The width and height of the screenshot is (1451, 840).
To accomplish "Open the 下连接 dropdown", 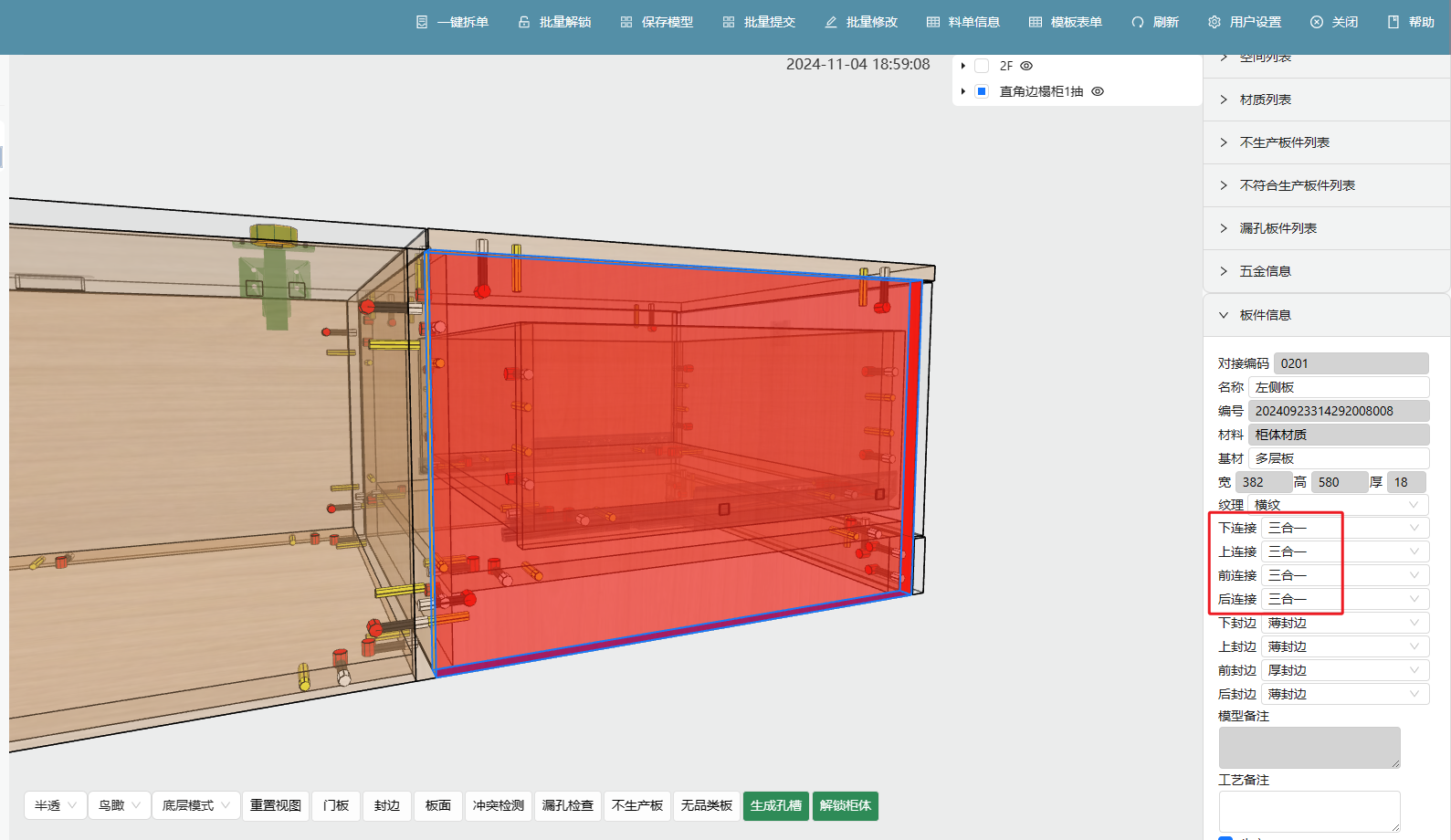I will tap(1343, 528).
